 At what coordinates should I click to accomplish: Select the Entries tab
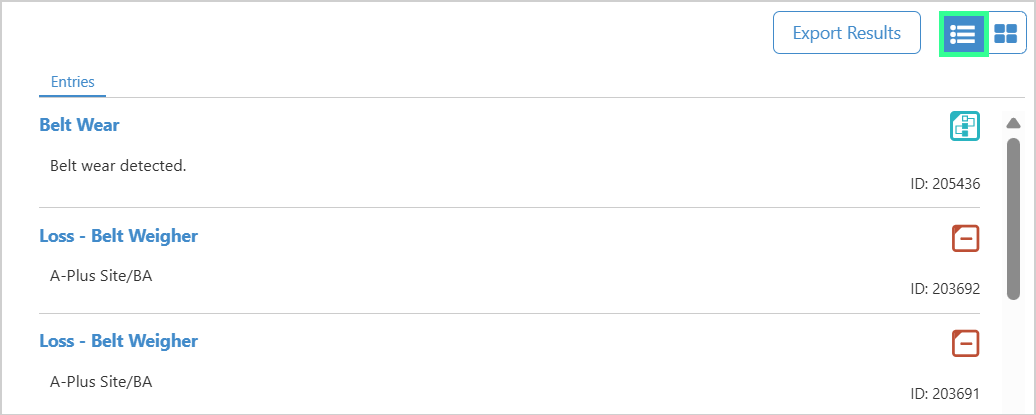(72, 82)
